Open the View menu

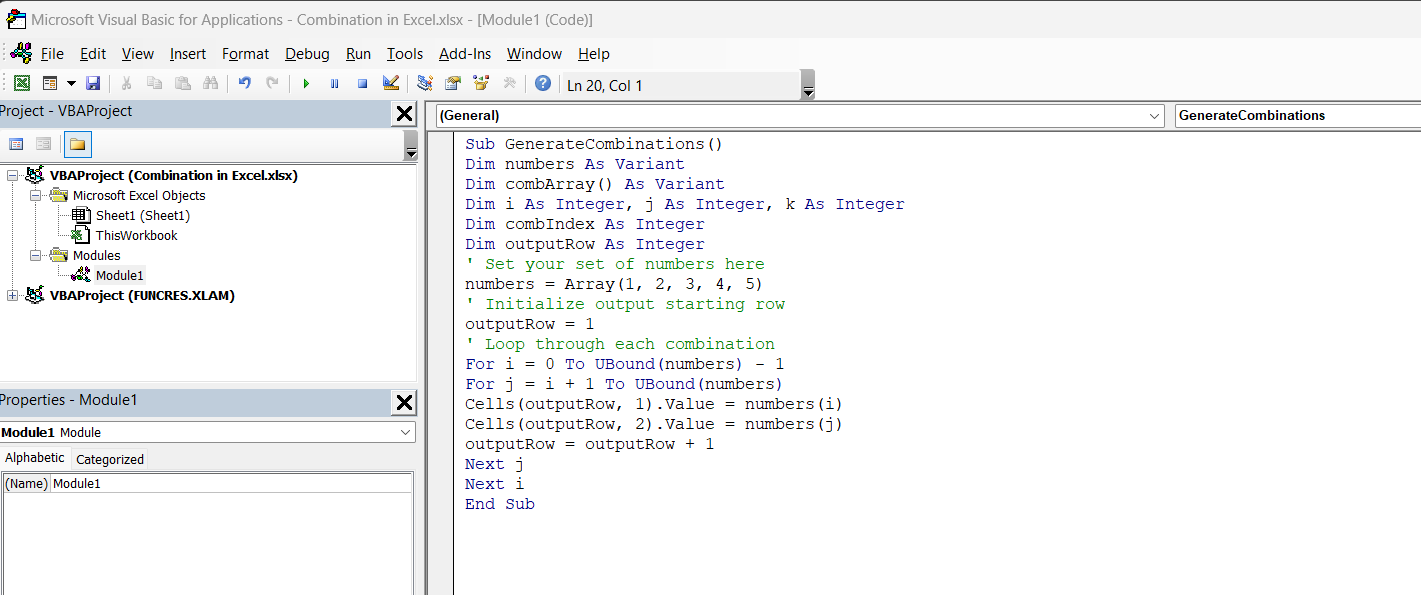tap(138, 54)
